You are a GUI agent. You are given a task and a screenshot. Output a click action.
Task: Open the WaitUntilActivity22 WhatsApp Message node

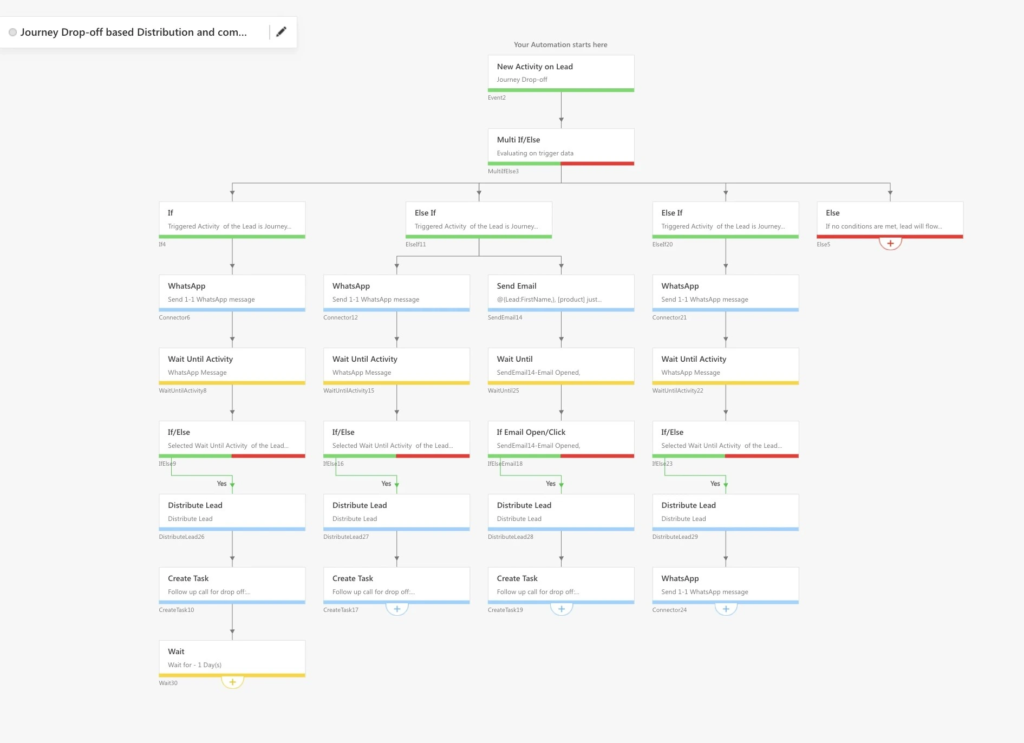point(725,364)
